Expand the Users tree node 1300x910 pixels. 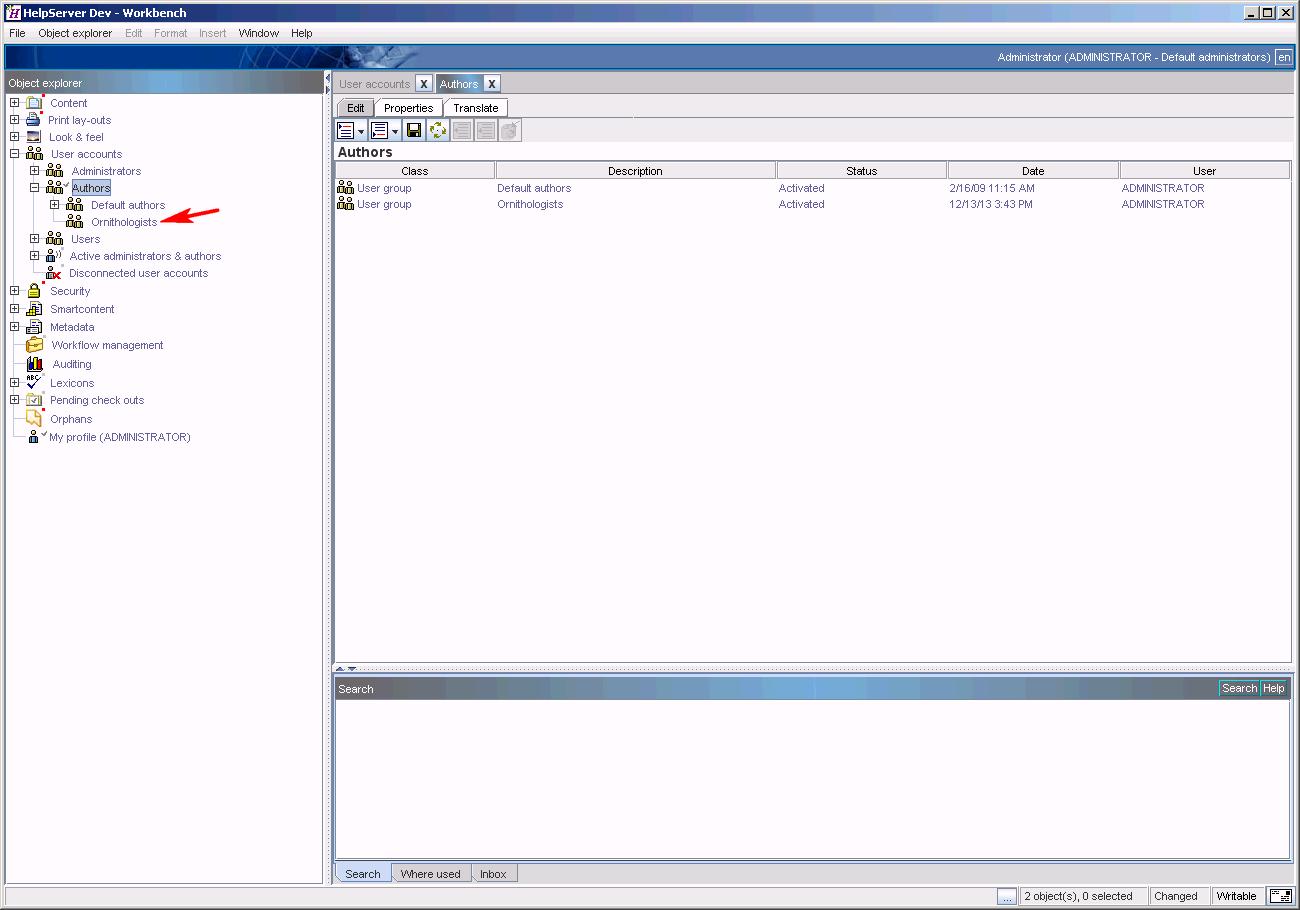(34, 239)
